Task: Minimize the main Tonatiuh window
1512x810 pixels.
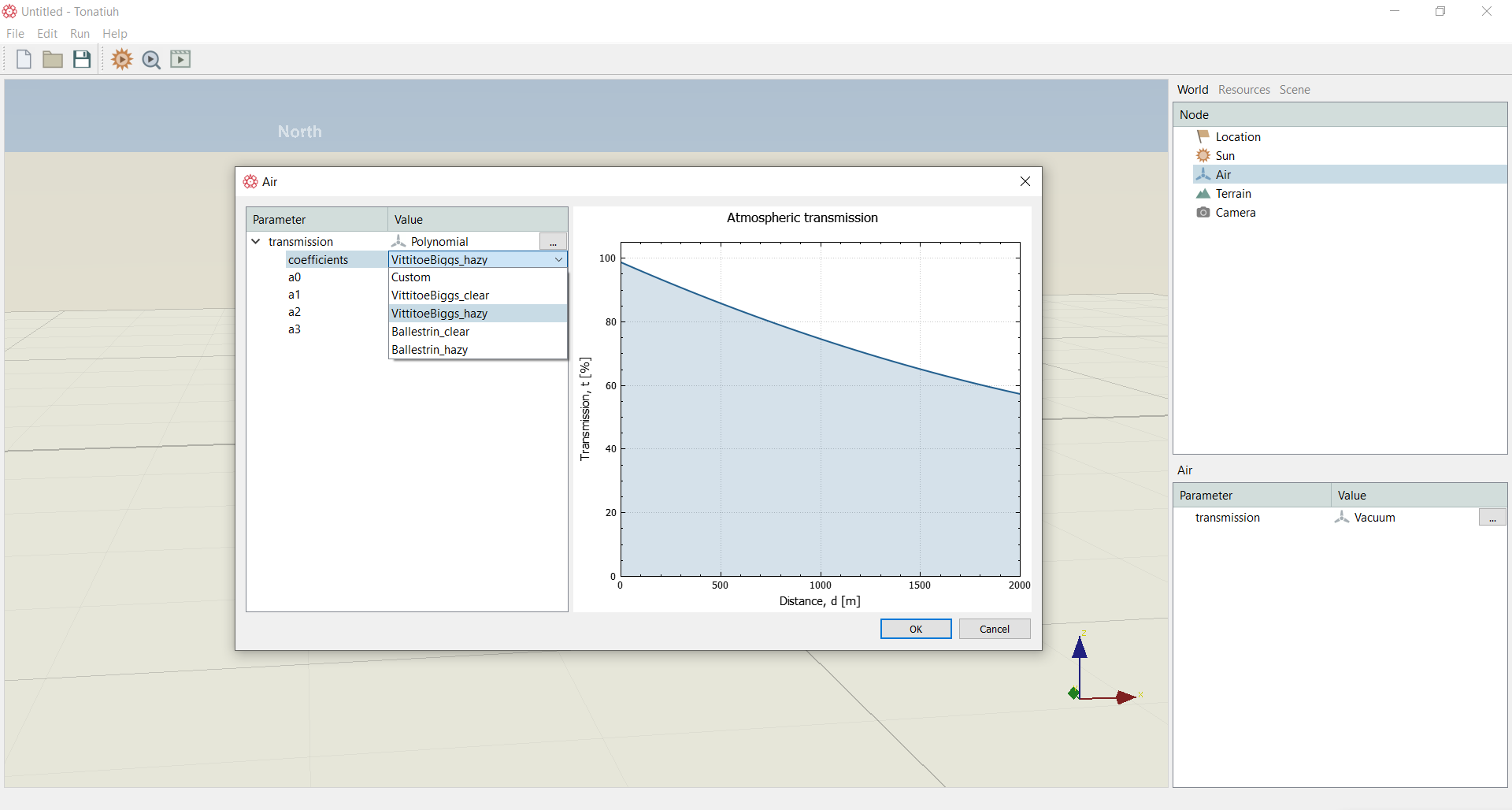Action: (1395, 11)
